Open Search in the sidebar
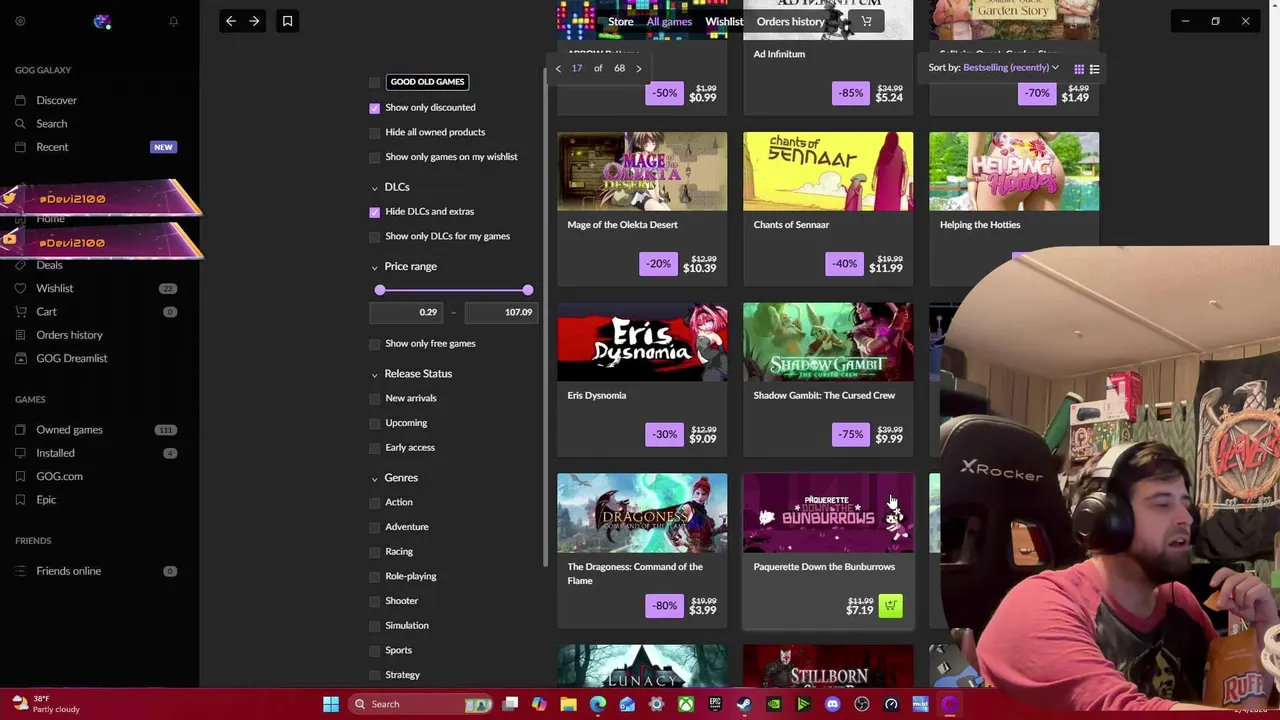Screen dimensions: 1280x720 point(52,124)
